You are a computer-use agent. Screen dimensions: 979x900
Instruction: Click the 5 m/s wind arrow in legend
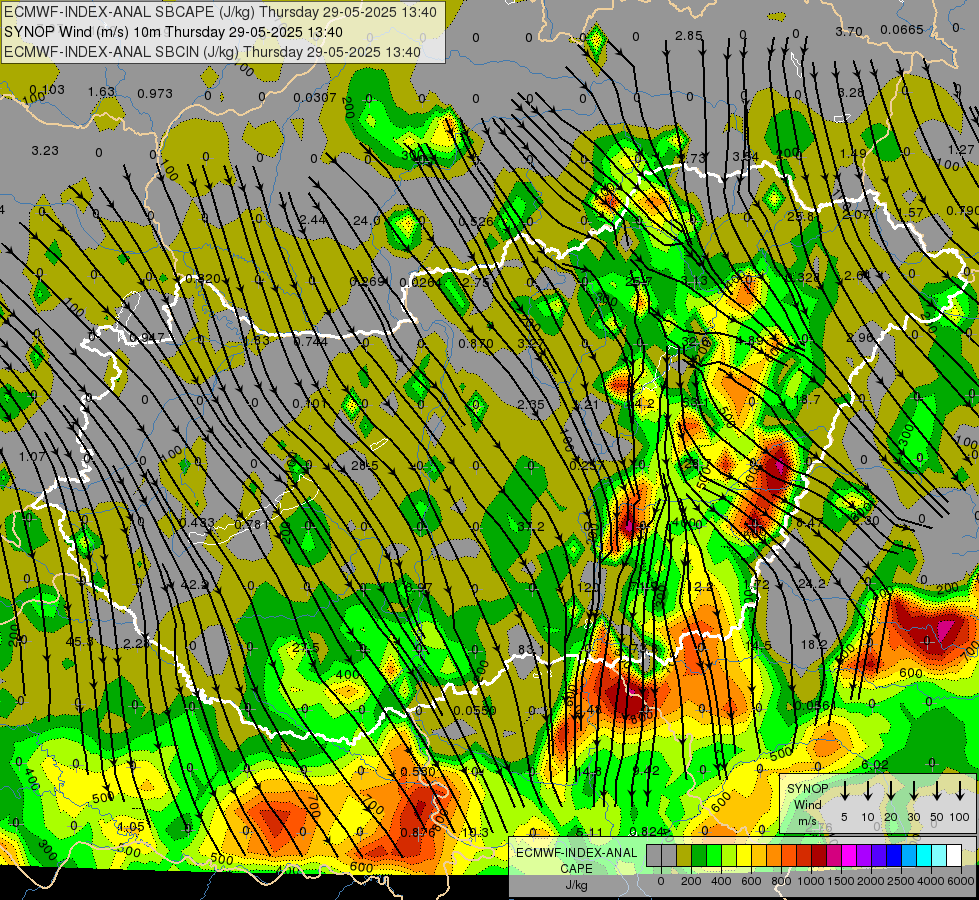pos(845,791)
